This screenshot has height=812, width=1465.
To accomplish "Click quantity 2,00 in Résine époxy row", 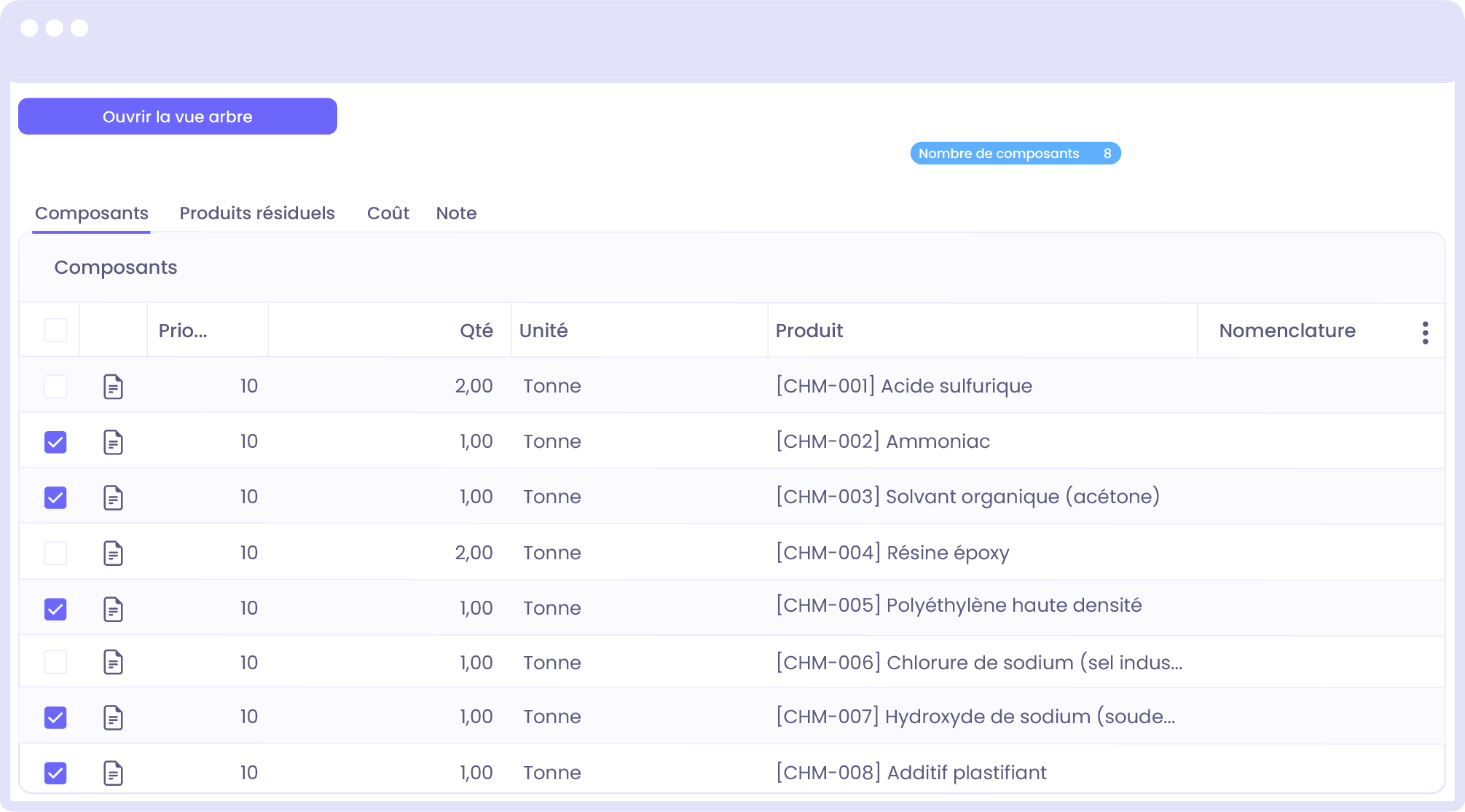I will point(474,553).
